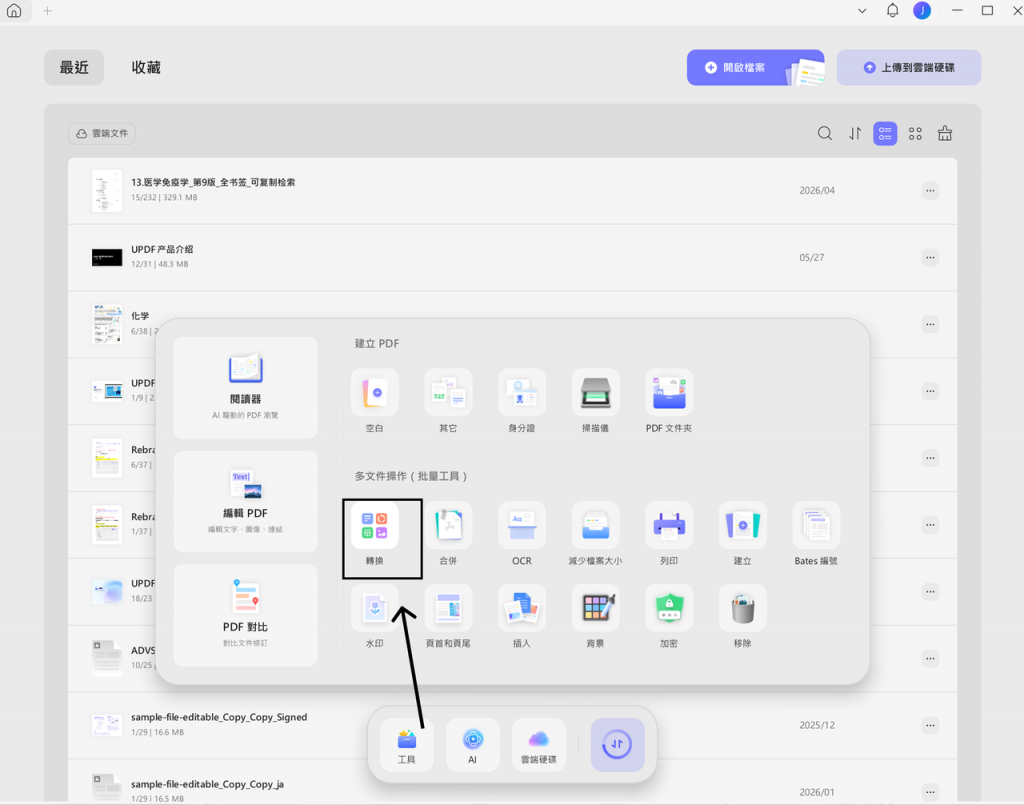The image size is (1024, 805).
Task: Open more options for 化学 file
Action: coord(930,324)
